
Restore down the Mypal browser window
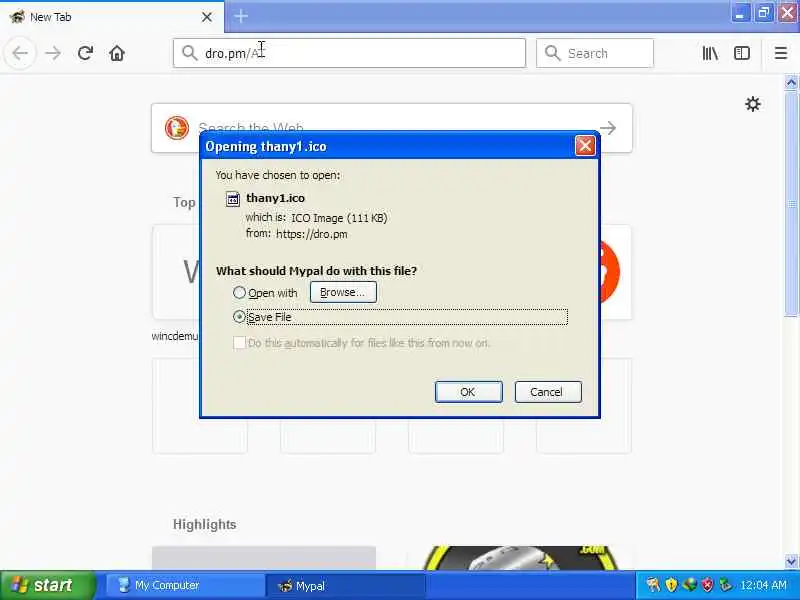click(763, 13)
